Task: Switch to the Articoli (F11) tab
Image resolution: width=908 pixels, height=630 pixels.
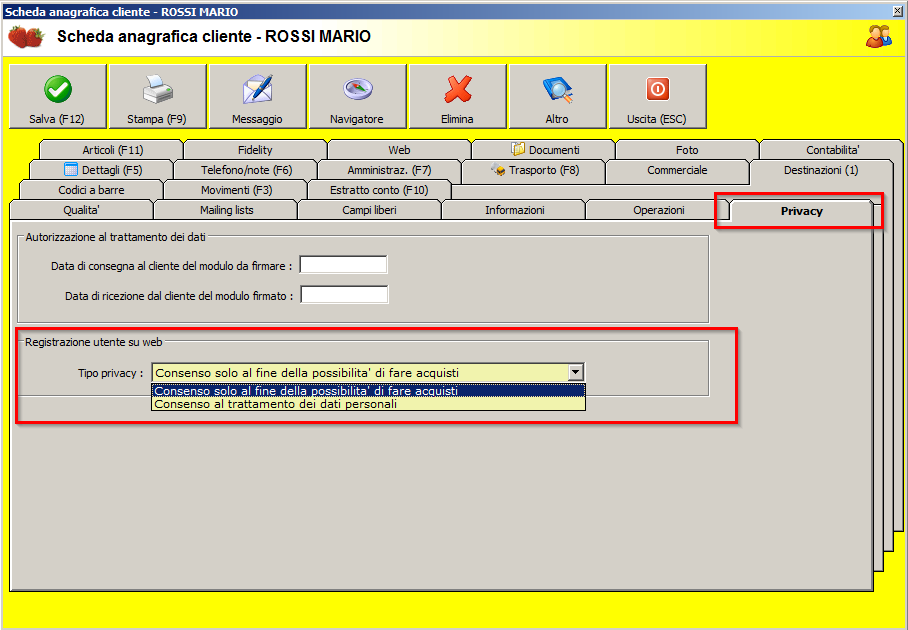Action: [x=112, y=150]
